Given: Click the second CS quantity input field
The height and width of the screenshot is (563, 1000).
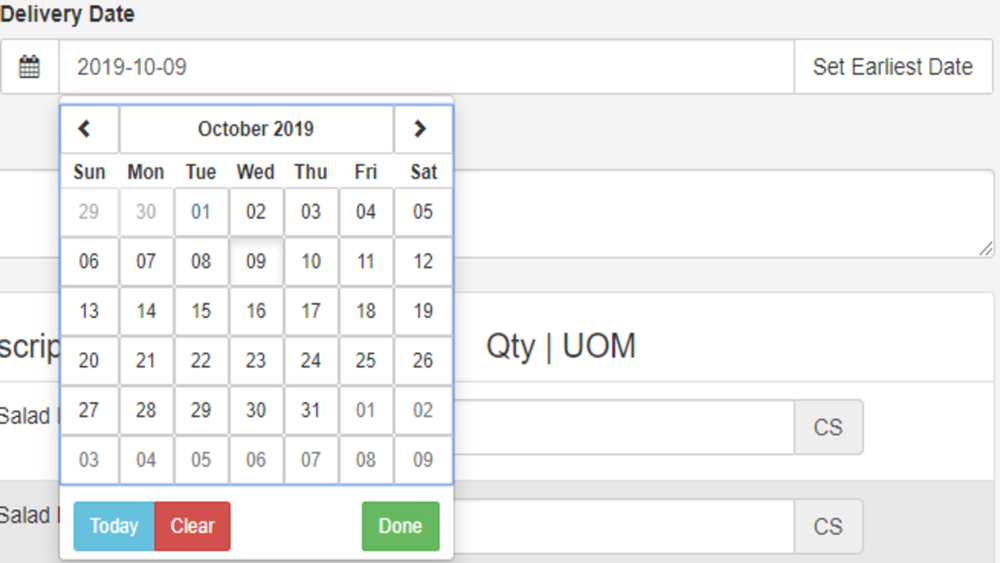Looking at the screenshot, I should click(624, 526).
